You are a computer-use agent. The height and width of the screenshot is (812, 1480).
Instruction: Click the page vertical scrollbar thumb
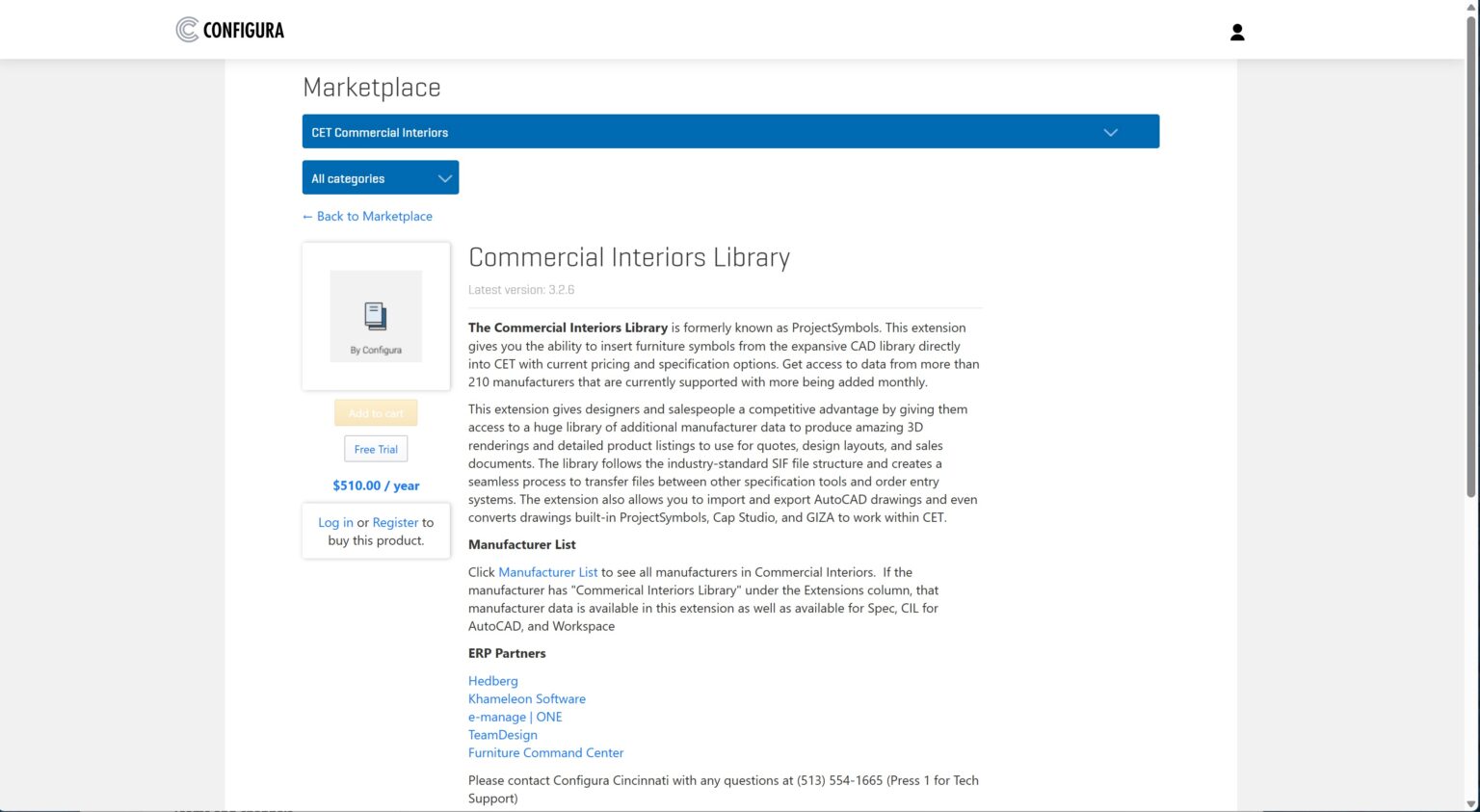[1471, 255]
